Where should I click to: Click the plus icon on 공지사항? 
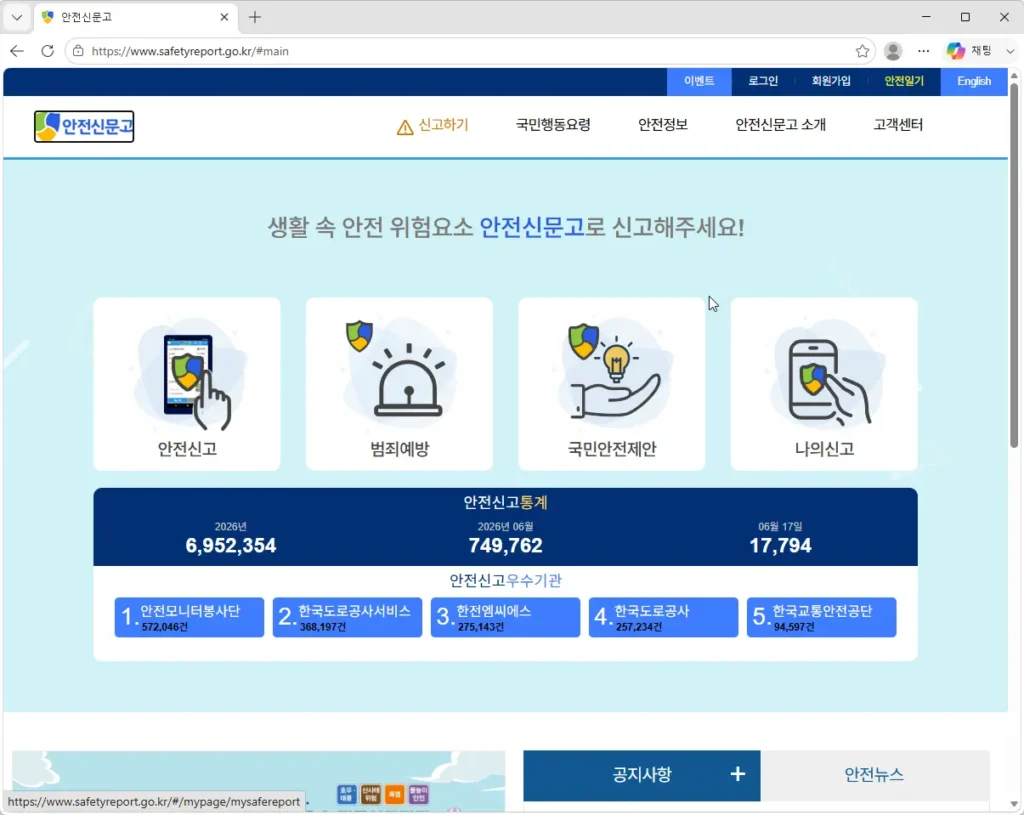point(737,774)
